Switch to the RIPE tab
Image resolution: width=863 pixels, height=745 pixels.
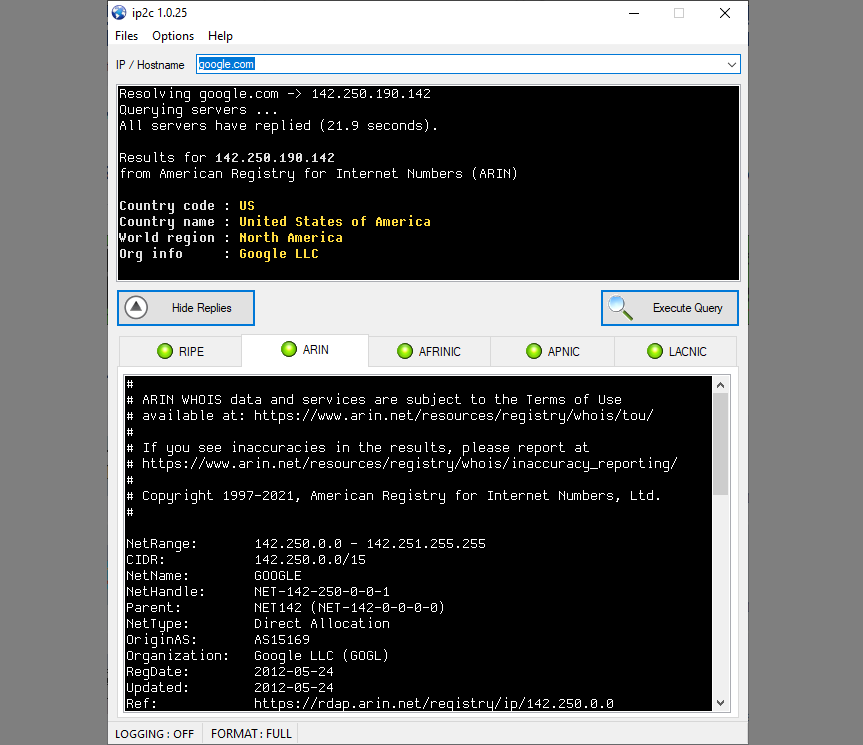[180, 351]
